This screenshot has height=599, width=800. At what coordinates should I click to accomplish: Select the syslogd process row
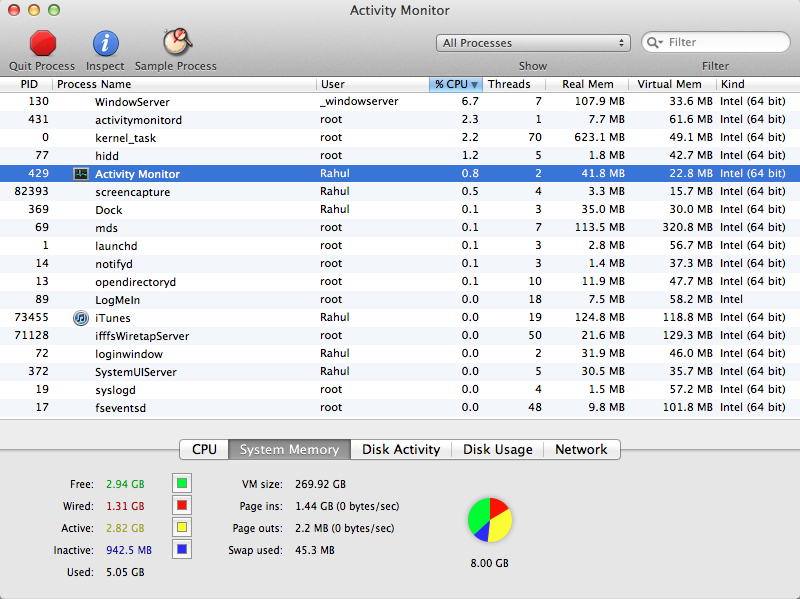coord(400,390)
